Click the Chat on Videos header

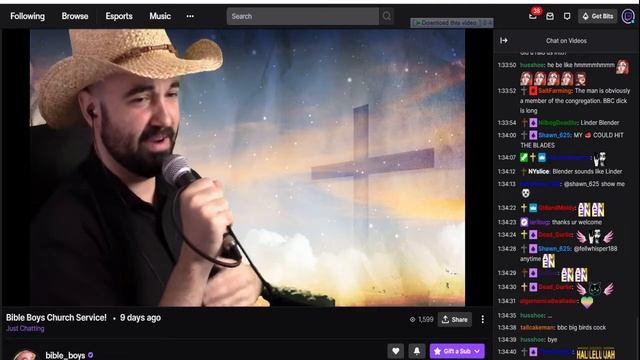566,41
